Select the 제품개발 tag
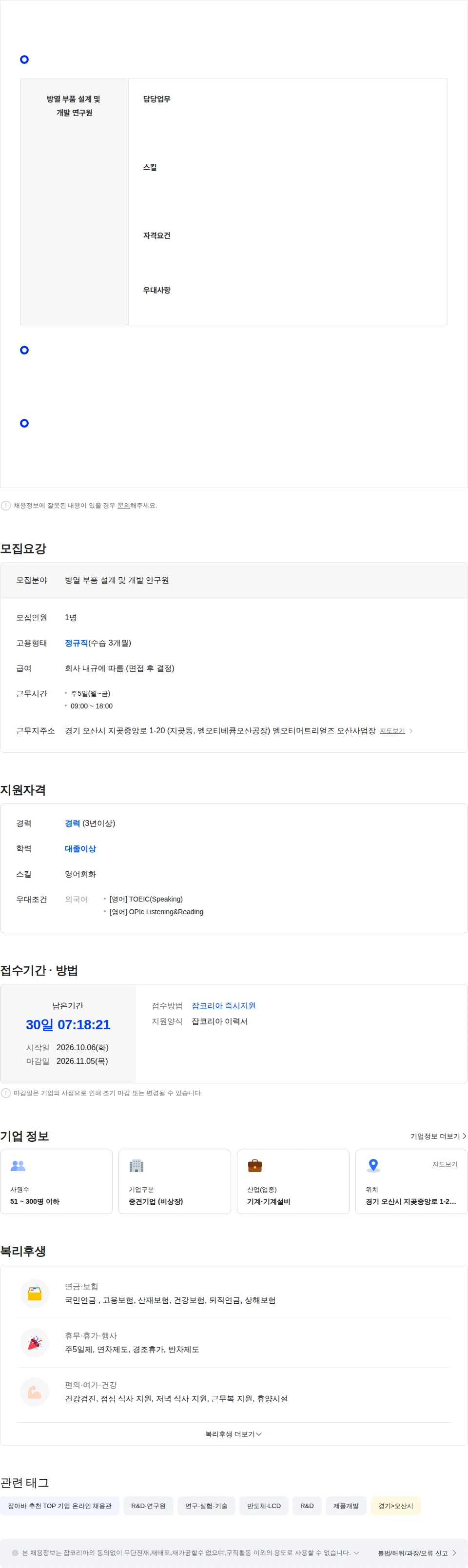 346,1505
